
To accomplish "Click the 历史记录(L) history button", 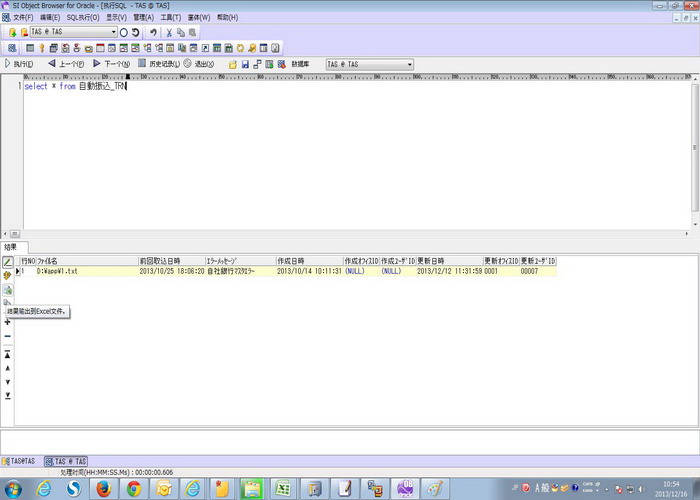I will click(159, 64).
